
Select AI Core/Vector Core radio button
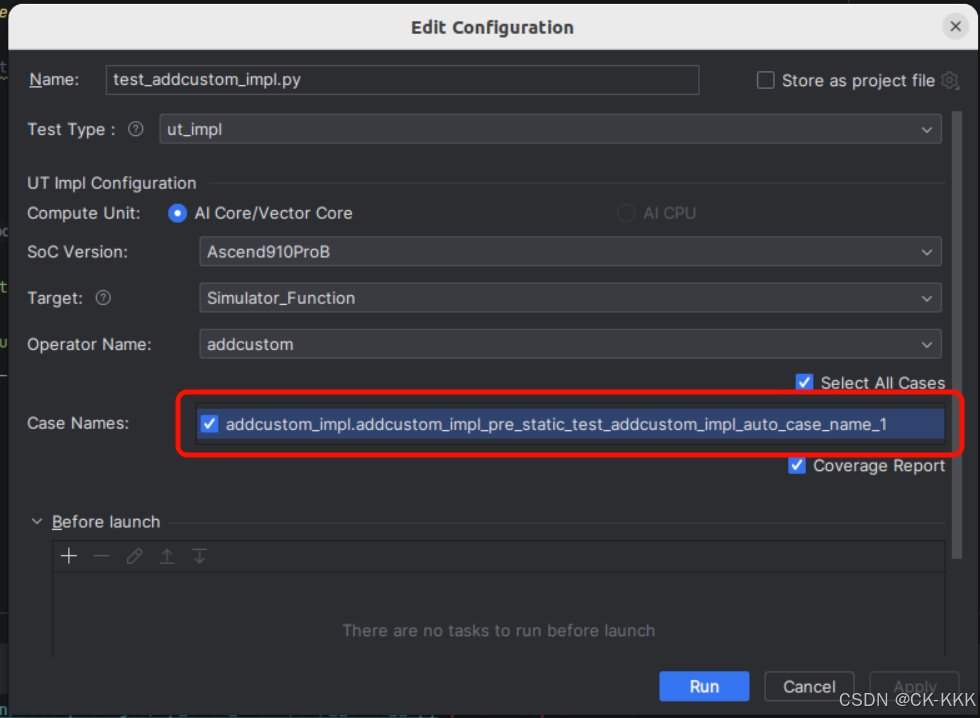pos(178,213)
